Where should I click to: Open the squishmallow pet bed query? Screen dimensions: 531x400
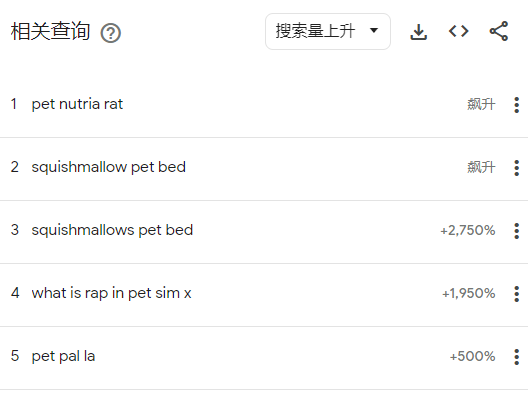[x=109, y=167]
